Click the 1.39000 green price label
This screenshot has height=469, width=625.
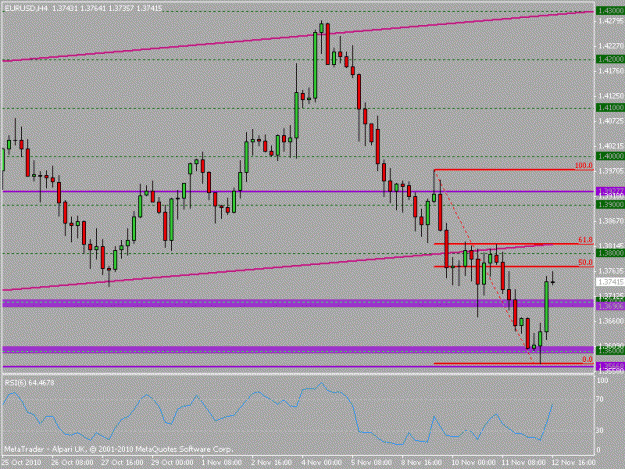coord(610,204)
